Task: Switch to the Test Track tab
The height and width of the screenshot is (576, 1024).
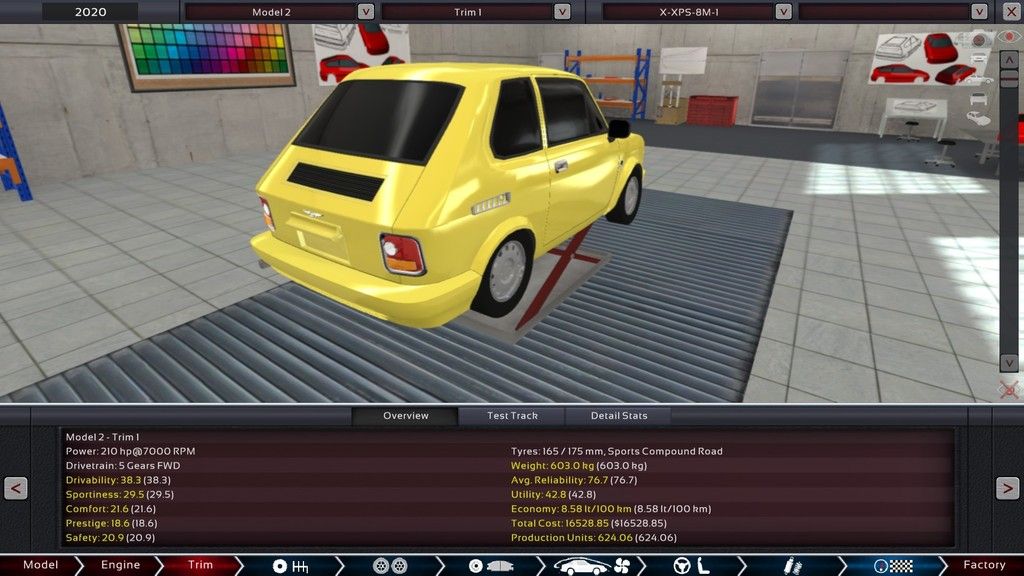Action: click(512, 416)
